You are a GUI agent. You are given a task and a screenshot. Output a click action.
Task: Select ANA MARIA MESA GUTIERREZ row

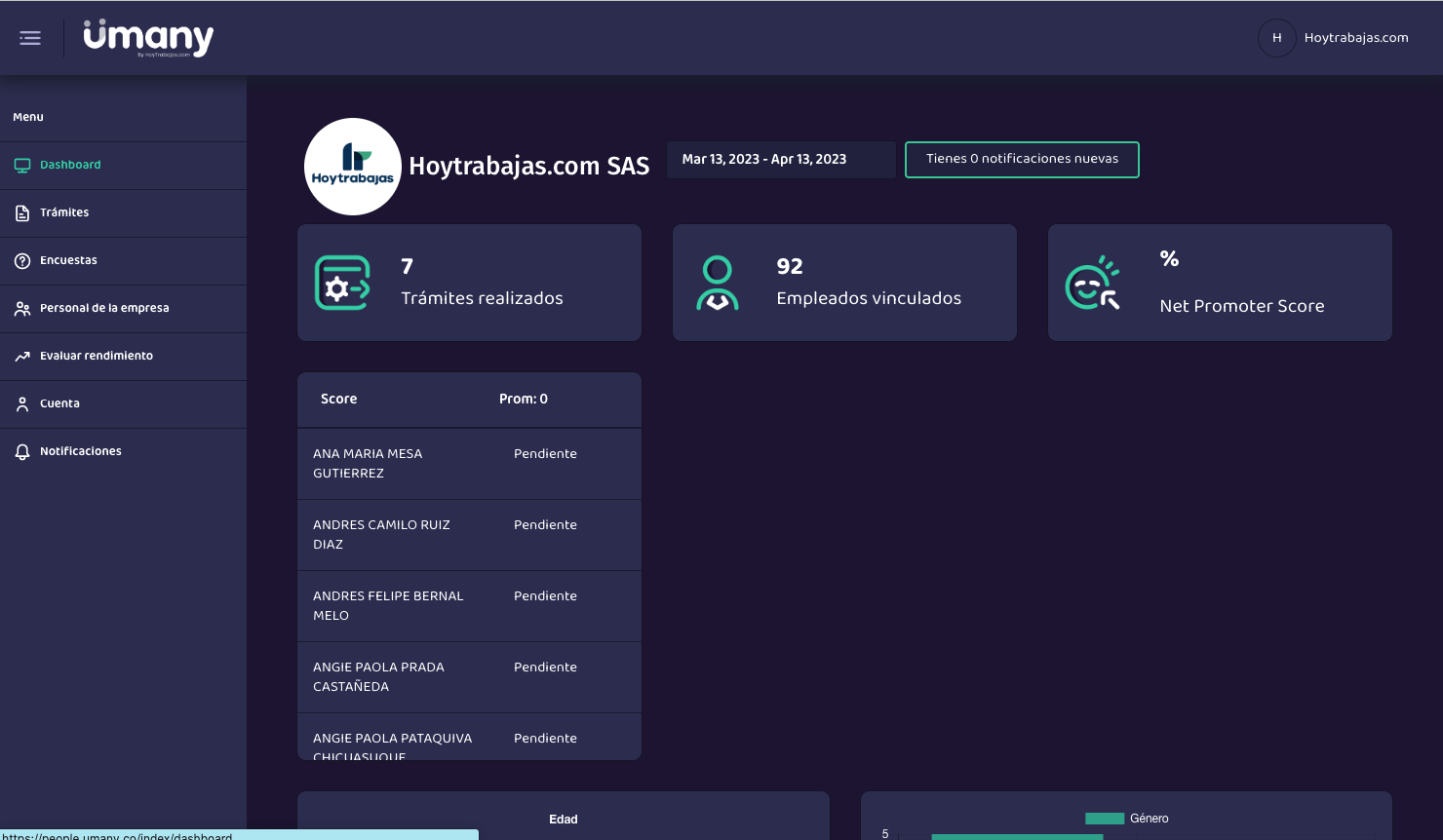tap(469, 464)
